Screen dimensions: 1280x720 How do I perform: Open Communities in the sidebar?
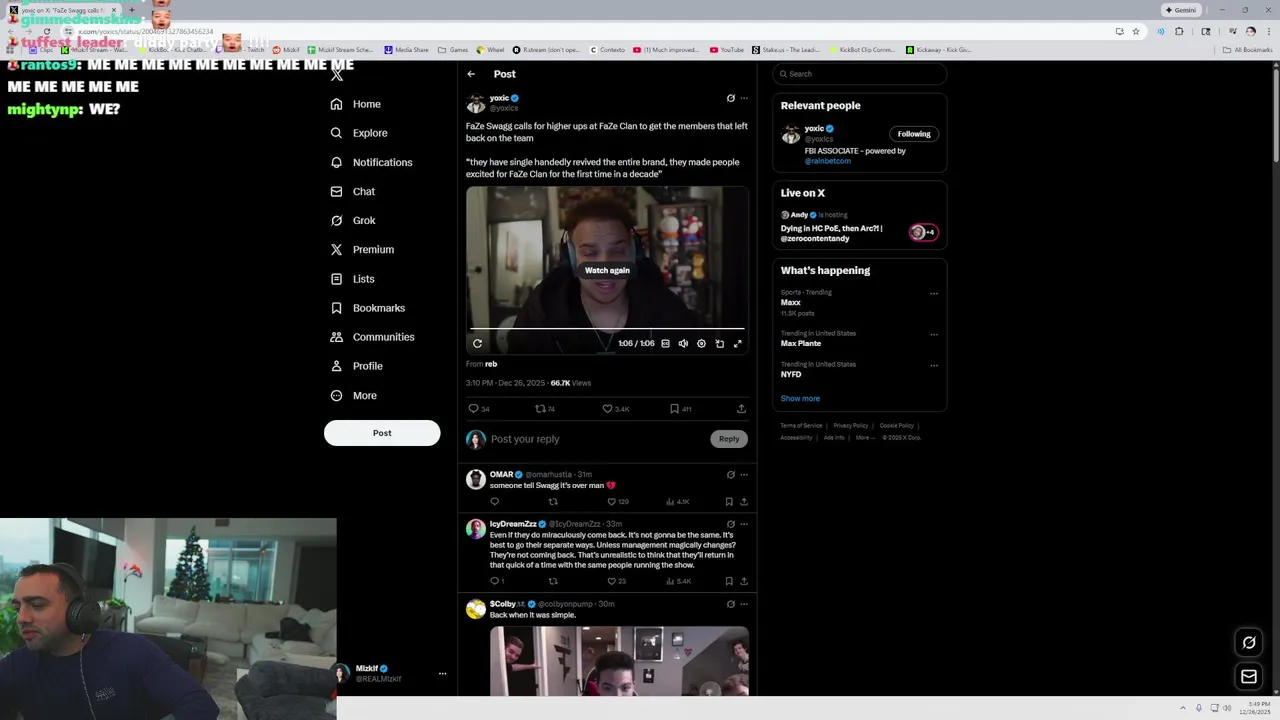coord(372,337)
